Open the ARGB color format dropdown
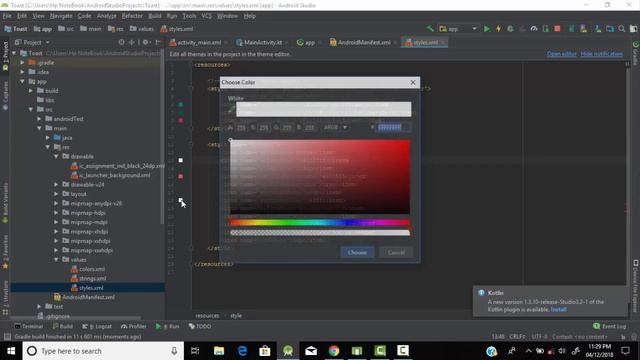Viewport: 640px width, 360px height. tap(335, 127)
